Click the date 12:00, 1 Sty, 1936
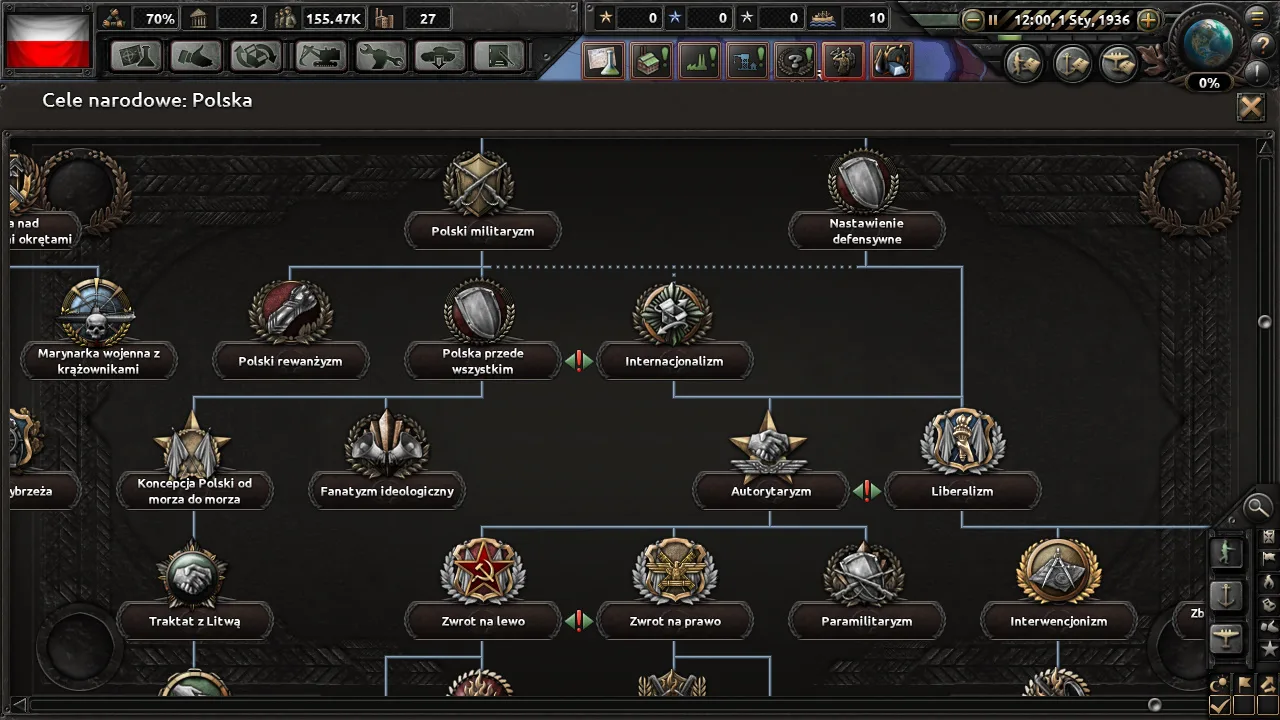This screenshot has height=720, width=1280. (1071, 19)
